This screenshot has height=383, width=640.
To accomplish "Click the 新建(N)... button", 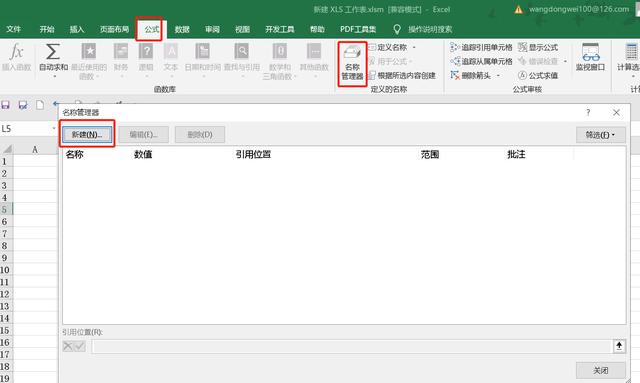I will pyautogui.click(x=87, y=134).
